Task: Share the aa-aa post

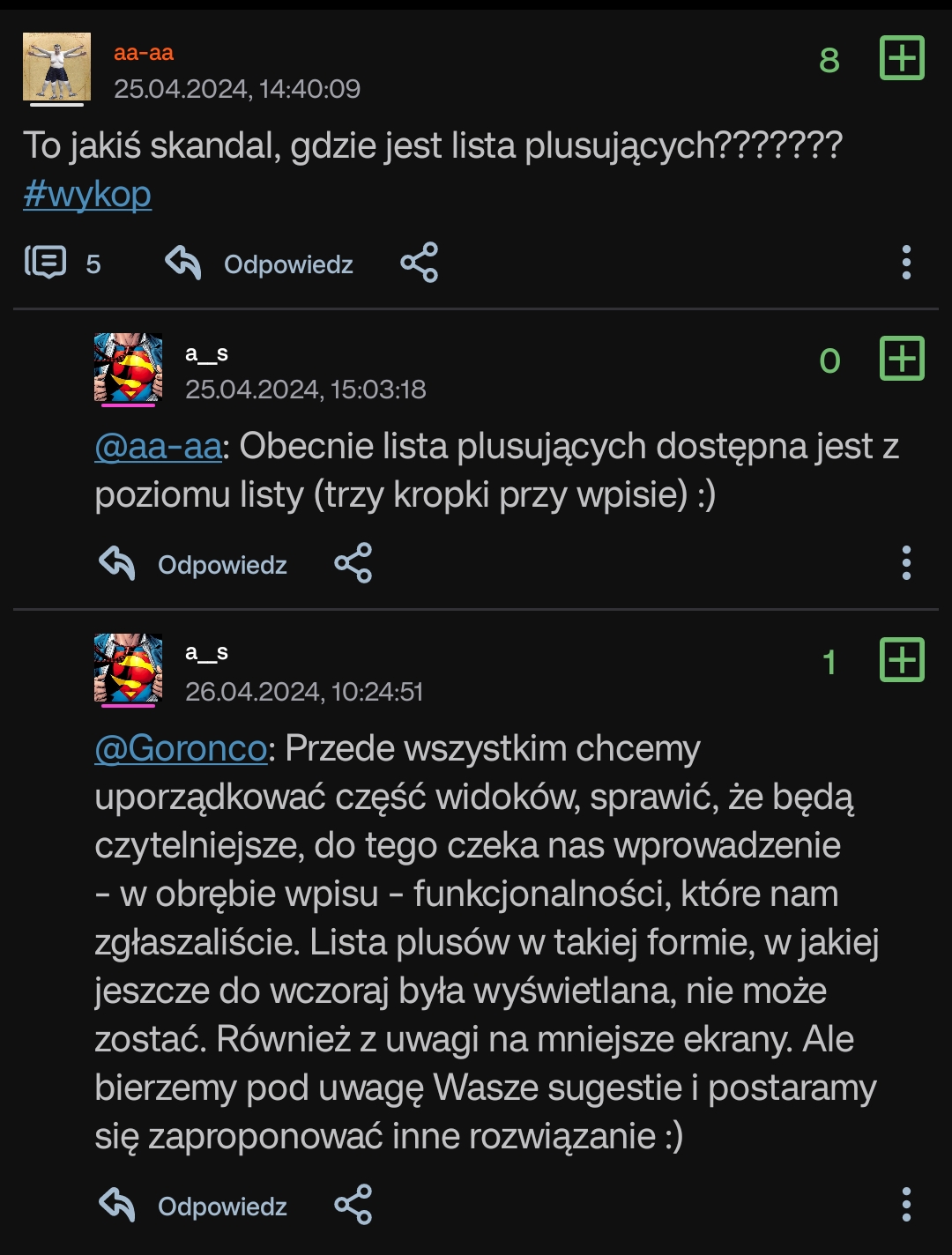Action: pos(420,263)
